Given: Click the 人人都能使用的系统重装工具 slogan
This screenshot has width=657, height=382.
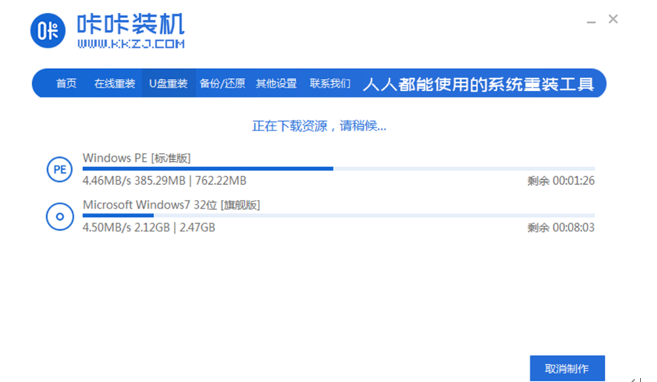Looking at the screenshot, I should click(478, 84).
